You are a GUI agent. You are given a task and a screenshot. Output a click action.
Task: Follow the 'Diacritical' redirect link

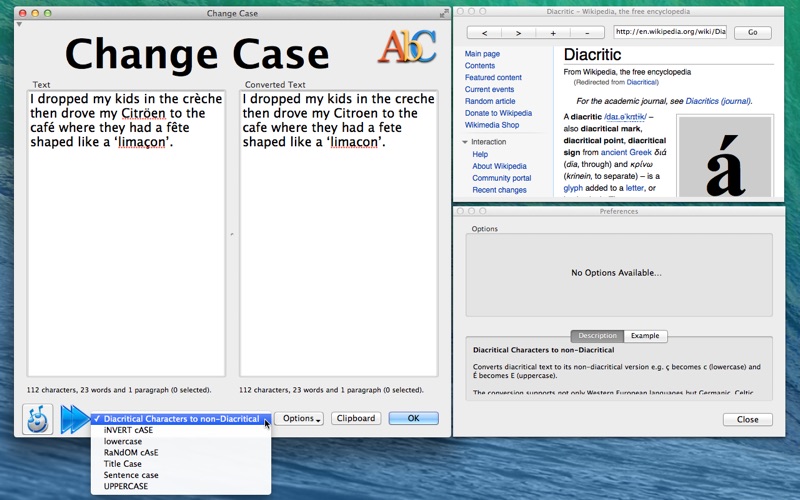click(x=642, y=82)
